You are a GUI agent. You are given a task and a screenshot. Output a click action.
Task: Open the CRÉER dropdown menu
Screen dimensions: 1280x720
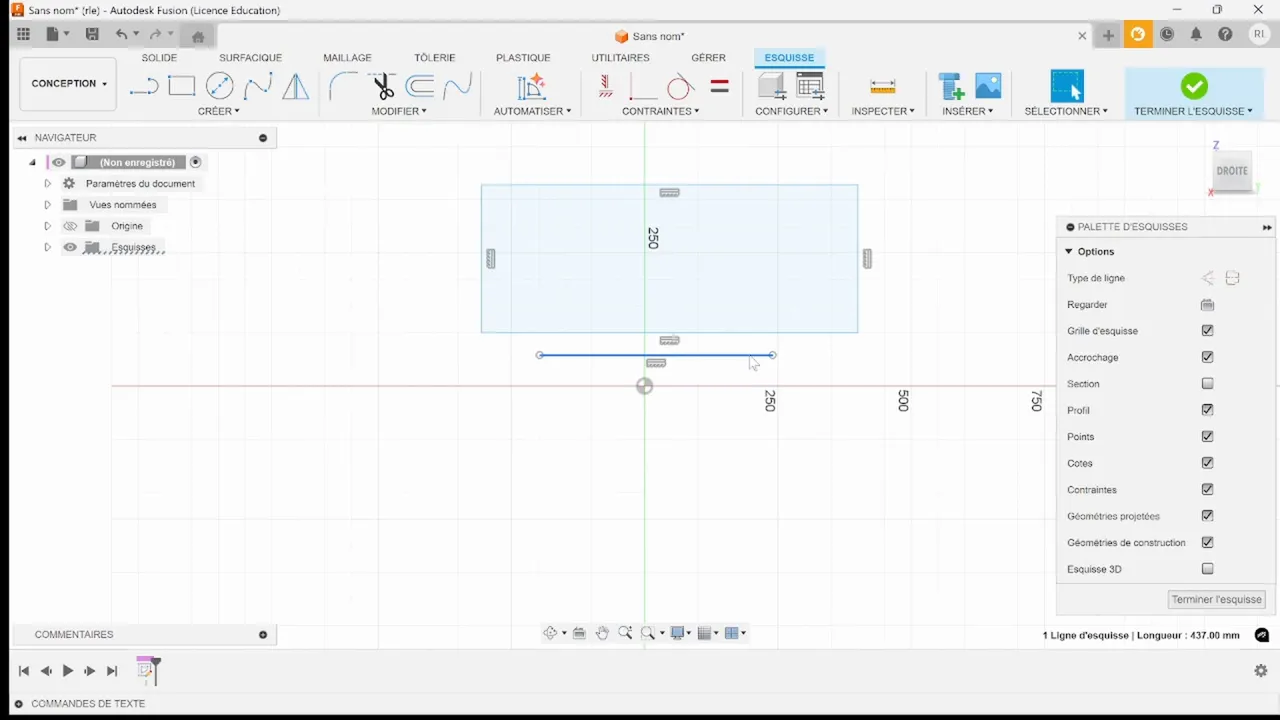[219, 111]
